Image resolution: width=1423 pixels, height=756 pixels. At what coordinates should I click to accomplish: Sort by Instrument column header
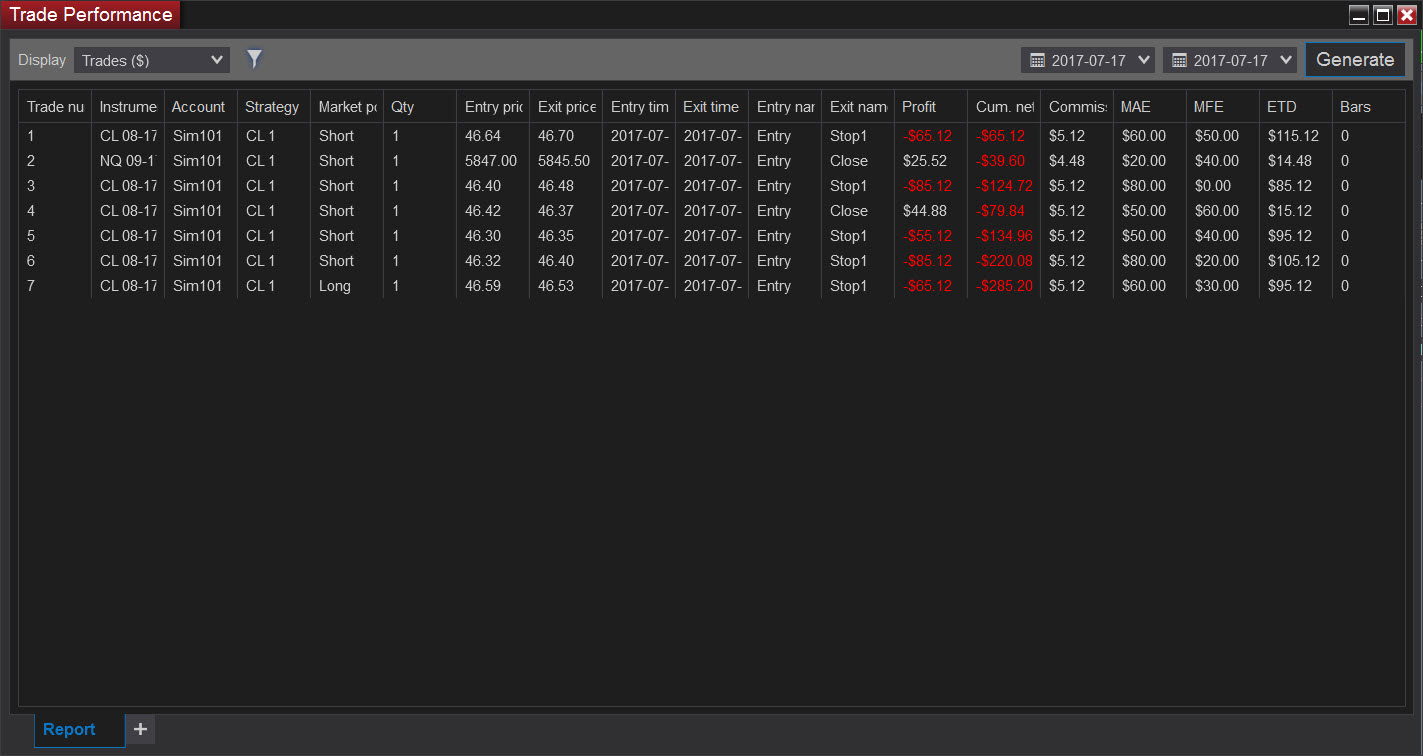128,107
